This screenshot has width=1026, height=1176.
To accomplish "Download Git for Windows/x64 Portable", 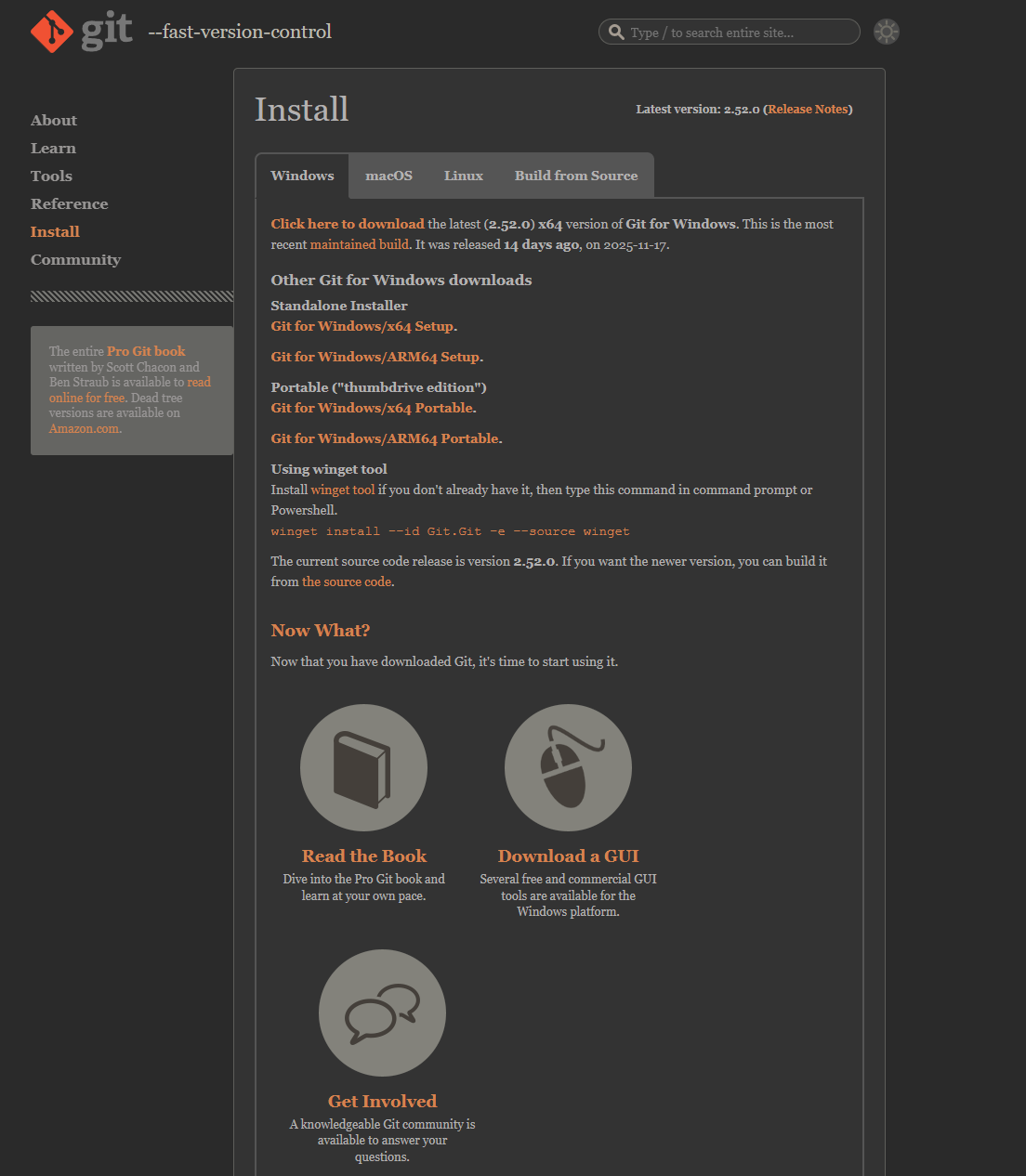I will point(372,409).
